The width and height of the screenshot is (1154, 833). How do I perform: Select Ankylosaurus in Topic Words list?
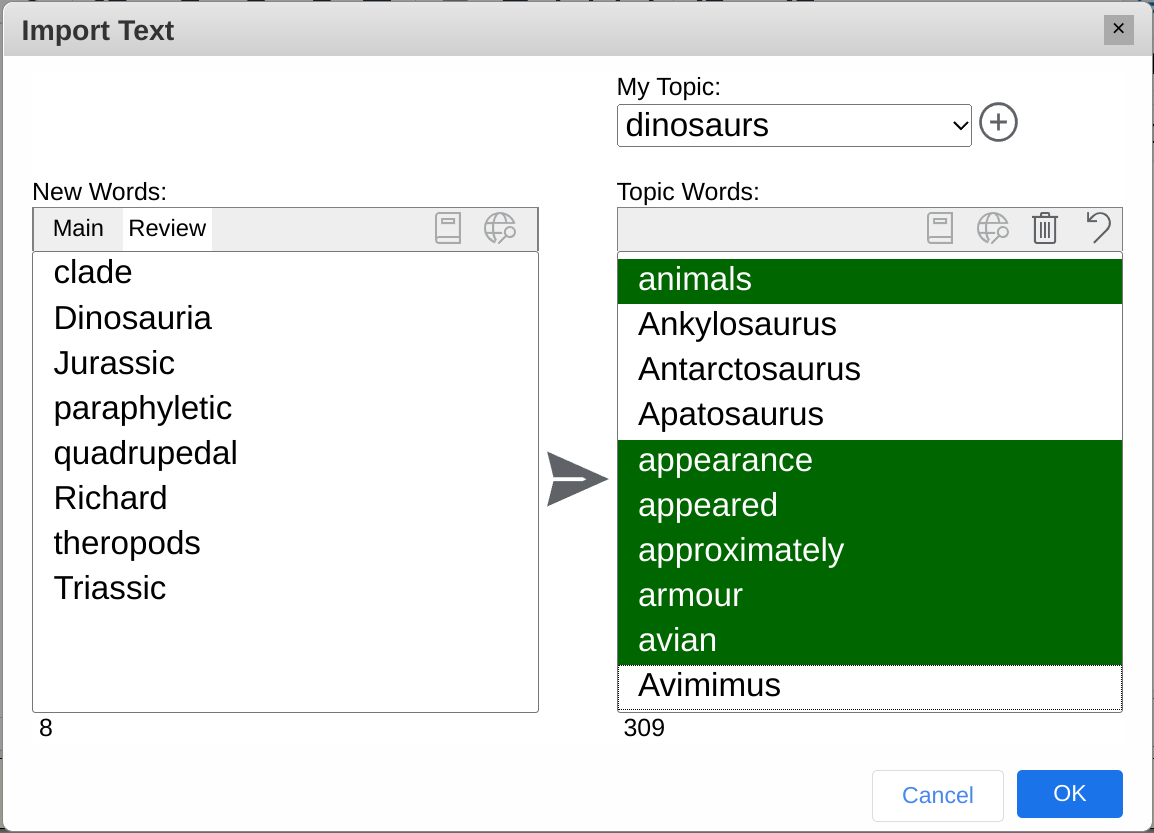point(870,325)
